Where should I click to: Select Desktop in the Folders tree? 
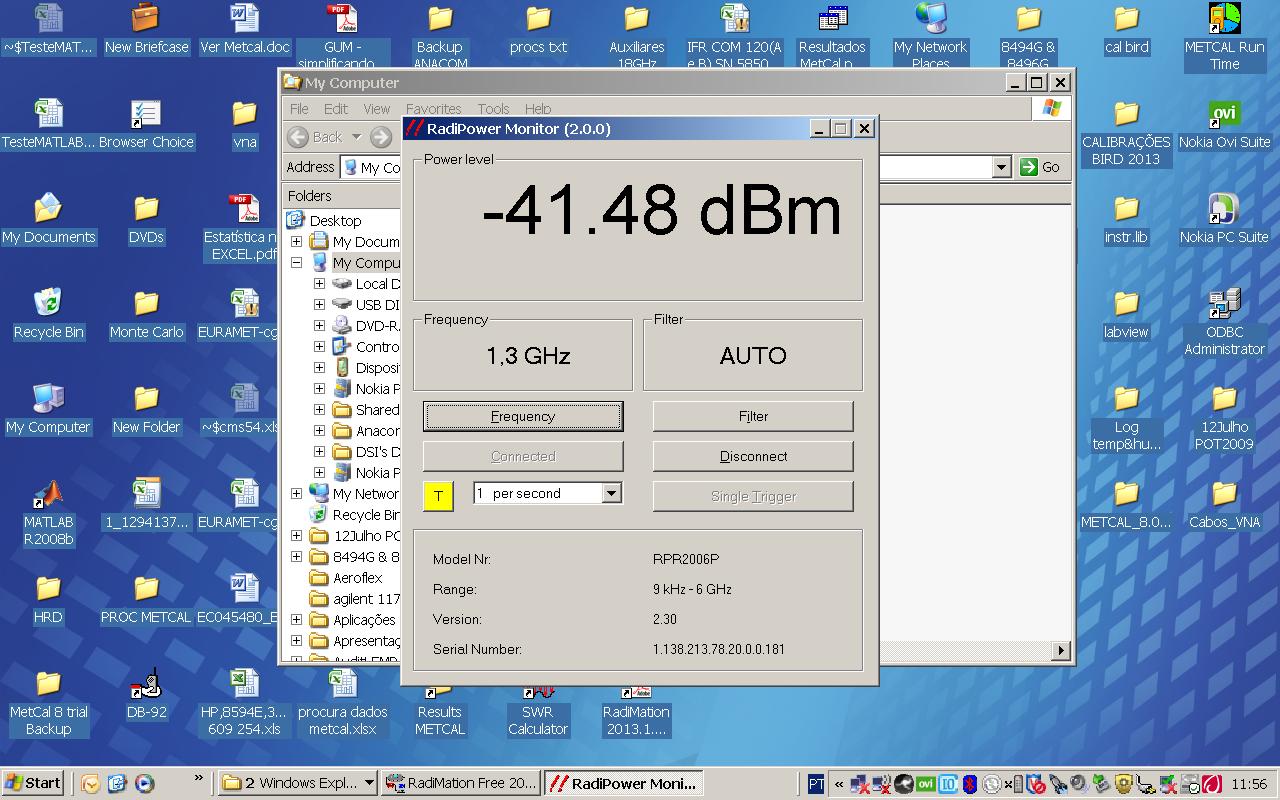(335, 220)
